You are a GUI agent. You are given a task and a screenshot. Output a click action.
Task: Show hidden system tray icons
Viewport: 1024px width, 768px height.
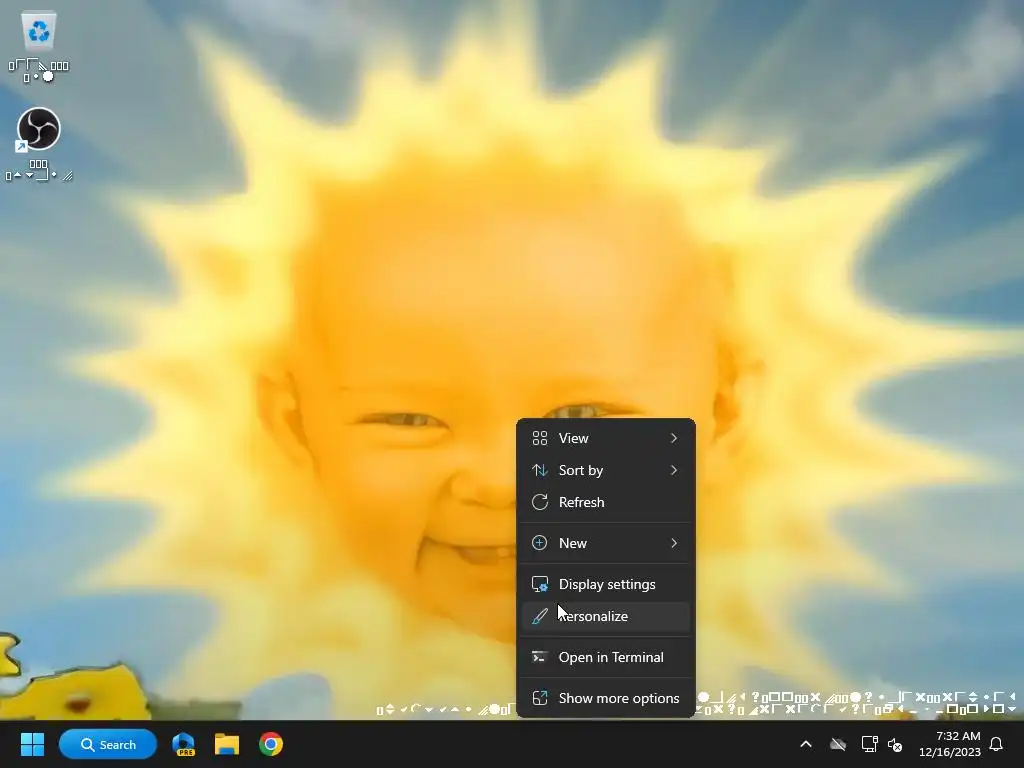(x=806, y=744)
